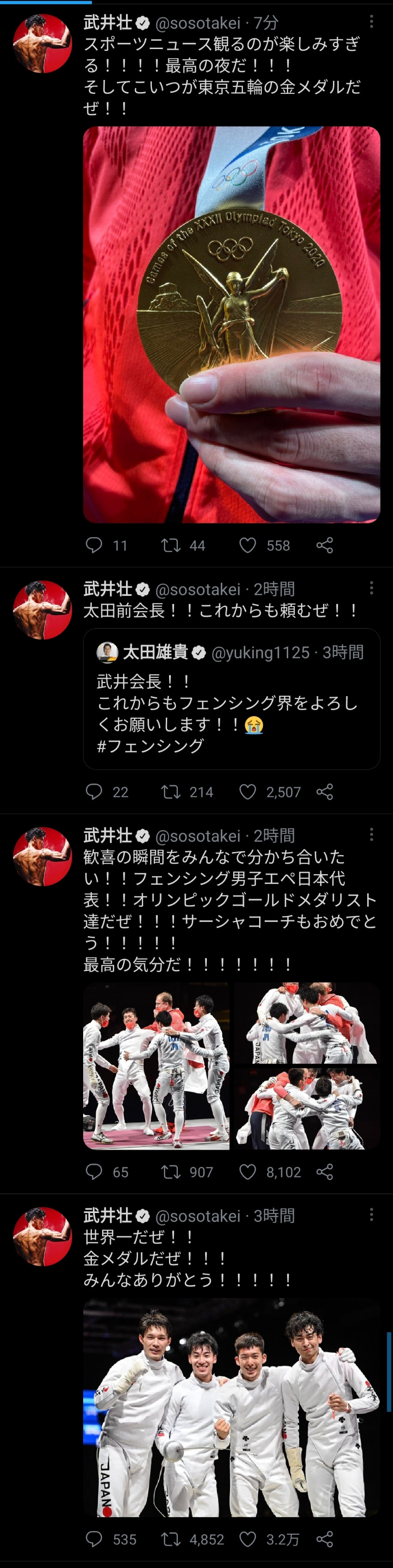Reply to the gold medal photo tweet
Screen dimensions: 393x1568
pos(94,545)
